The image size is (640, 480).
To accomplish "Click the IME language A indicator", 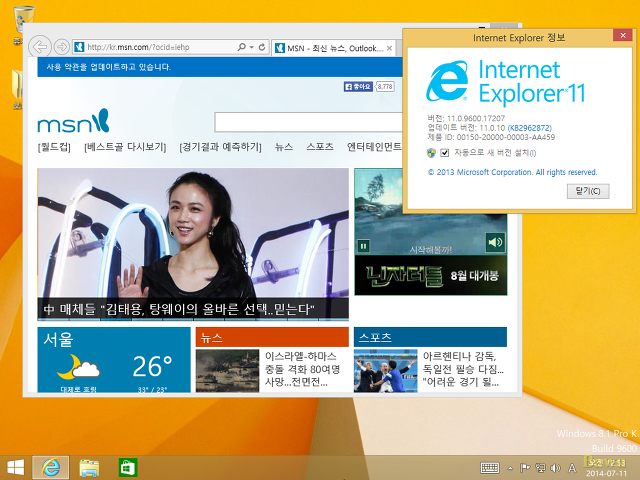I will 572,468.
